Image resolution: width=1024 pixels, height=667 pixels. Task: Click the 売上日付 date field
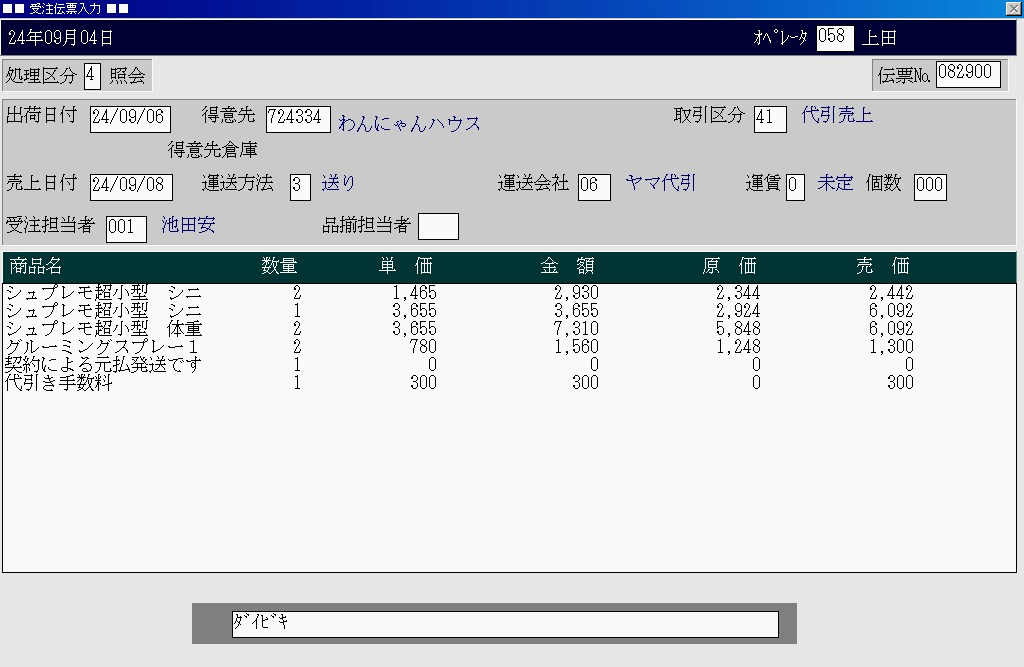click(130, 187)
